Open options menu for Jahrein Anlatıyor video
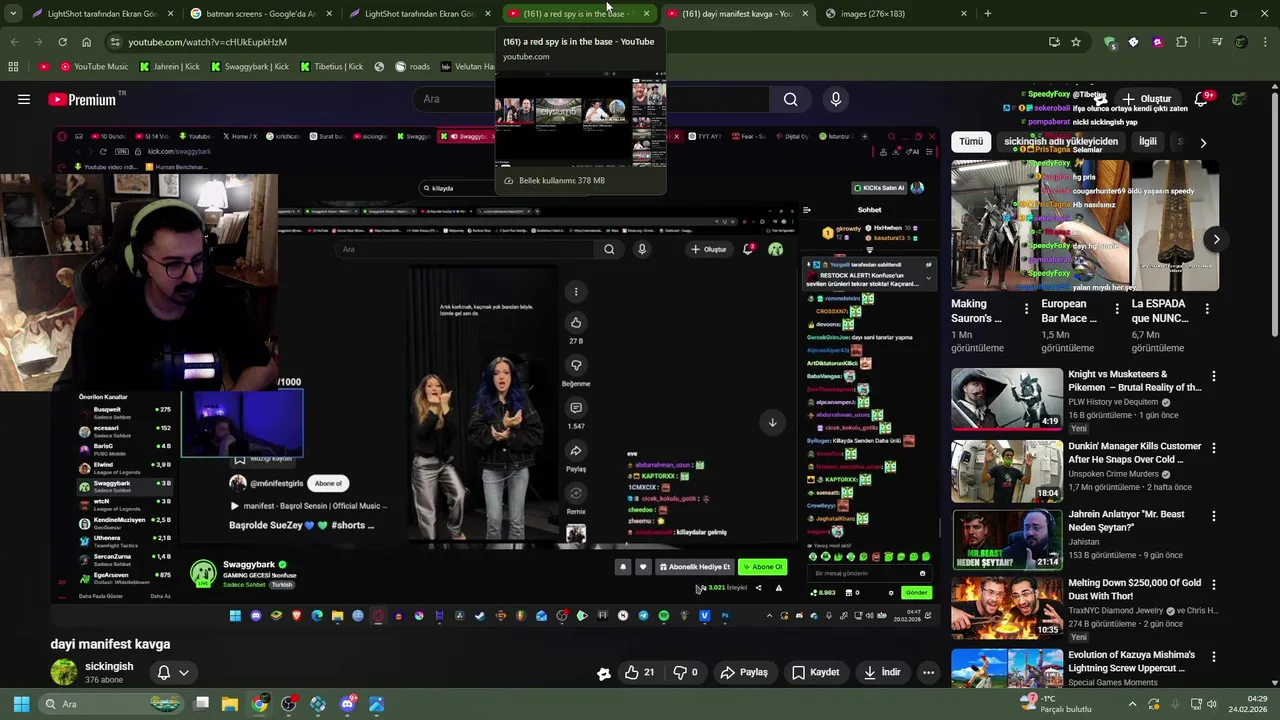 (x=1214, y=516)
